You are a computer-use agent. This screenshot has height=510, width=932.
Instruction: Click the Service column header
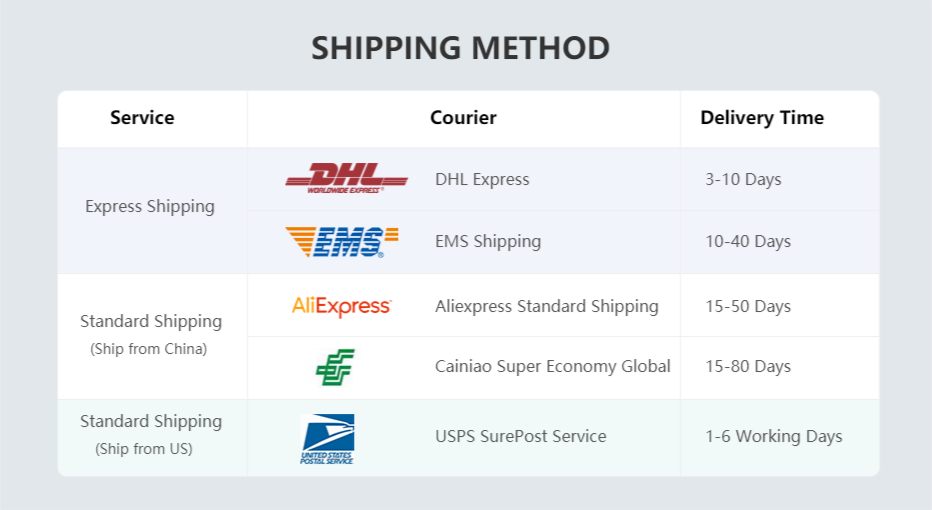[x=142, y=118]
